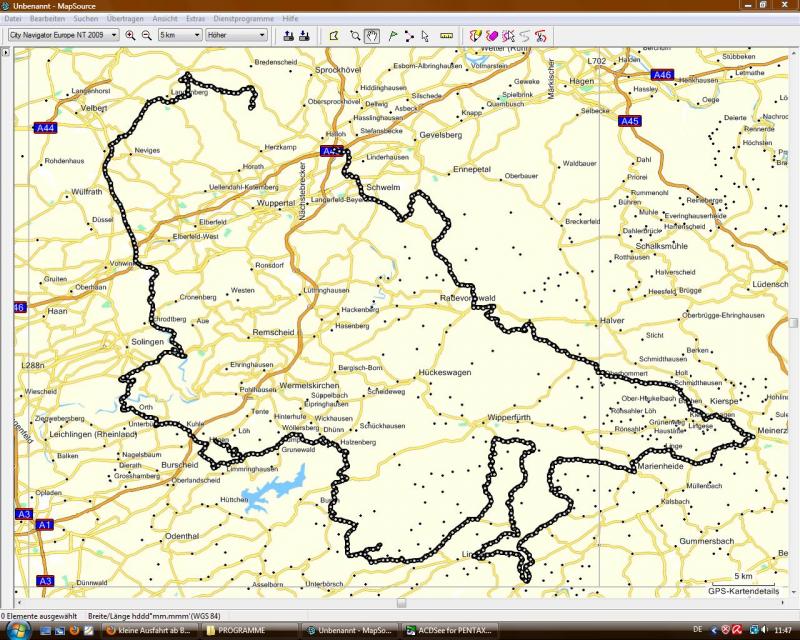Viewport: 800px width, 640px height.
Task: Open the Dienstprogramme menu
Action: pos(245,19)
